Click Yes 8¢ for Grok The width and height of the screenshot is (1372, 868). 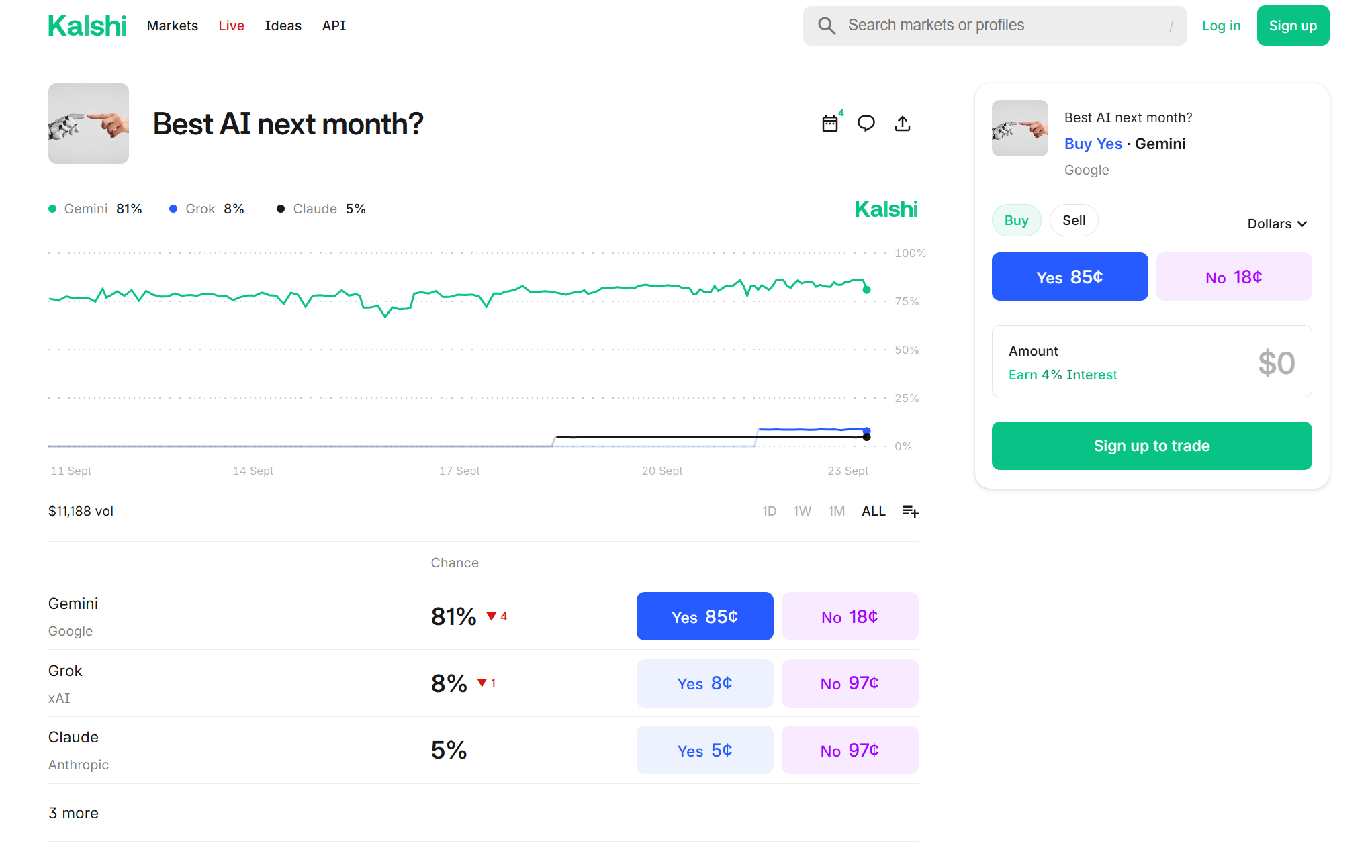click(704, 683)
